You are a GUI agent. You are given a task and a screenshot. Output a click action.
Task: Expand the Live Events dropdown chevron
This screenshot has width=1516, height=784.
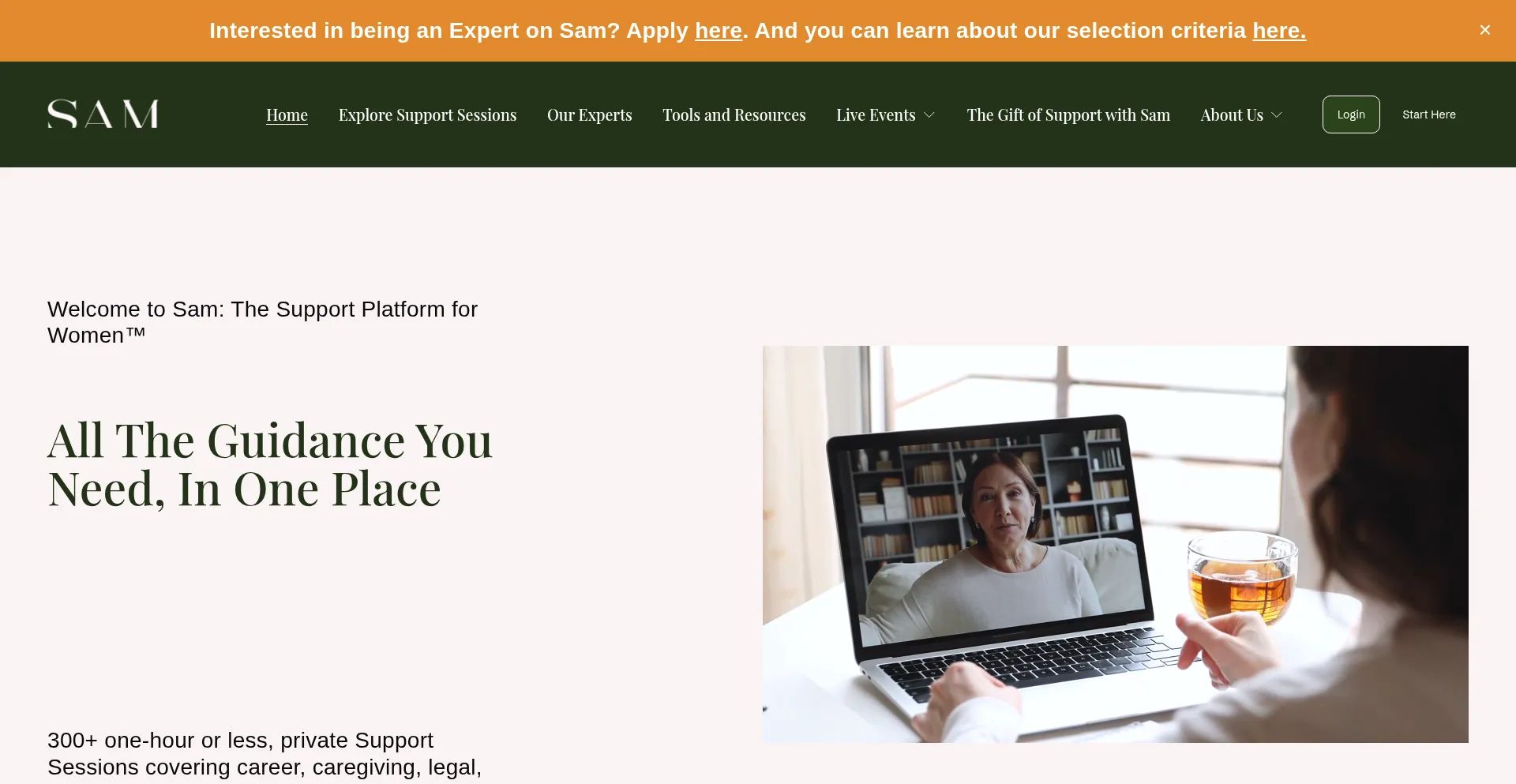(x=929, y=115)
